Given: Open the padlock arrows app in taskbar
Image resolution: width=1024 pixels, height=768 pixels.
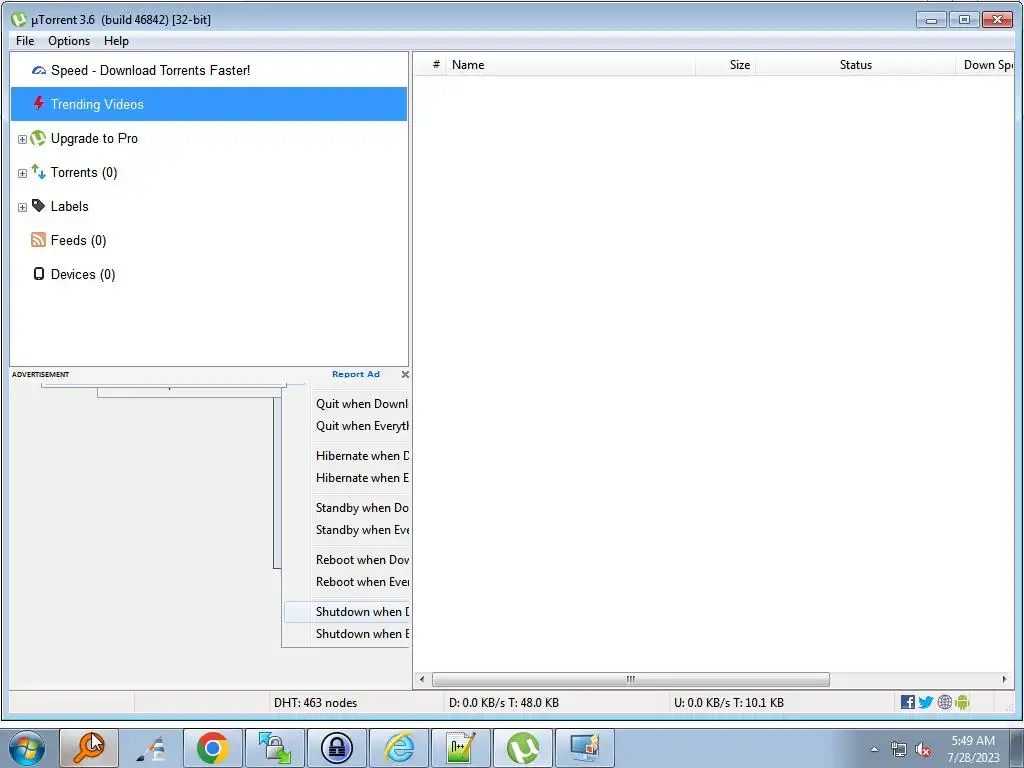Looking at the screenshot, I should coord(275,748).
